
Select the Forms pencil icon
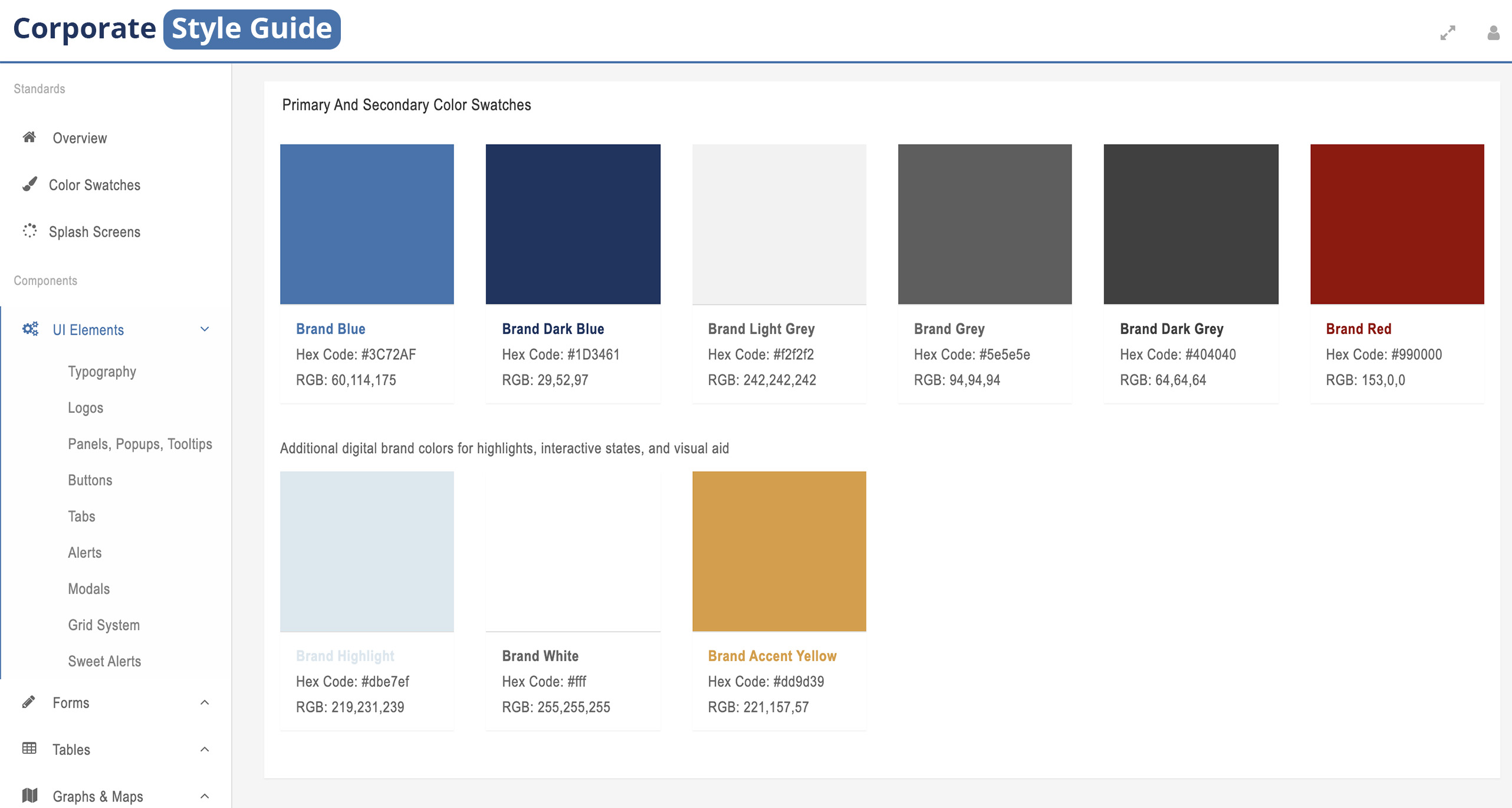coord(29,702)
